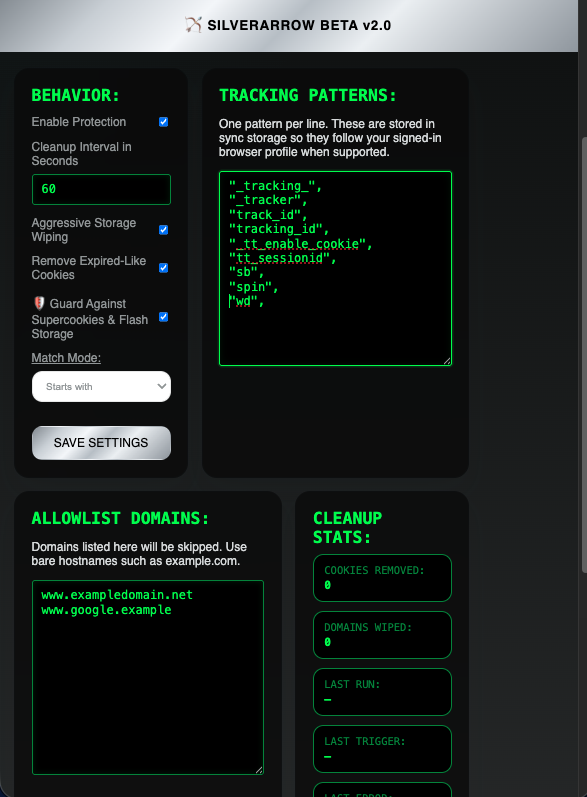Screen dimensions: 587x797
Task: Click the www.exampledomain.net allowlist entry
Action: 117,595
